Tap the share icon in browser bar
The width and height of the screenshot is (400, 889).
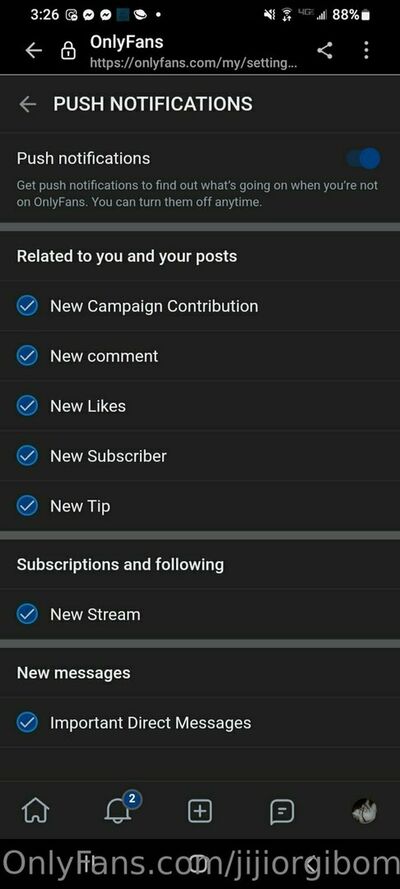(x=325, y=50)
